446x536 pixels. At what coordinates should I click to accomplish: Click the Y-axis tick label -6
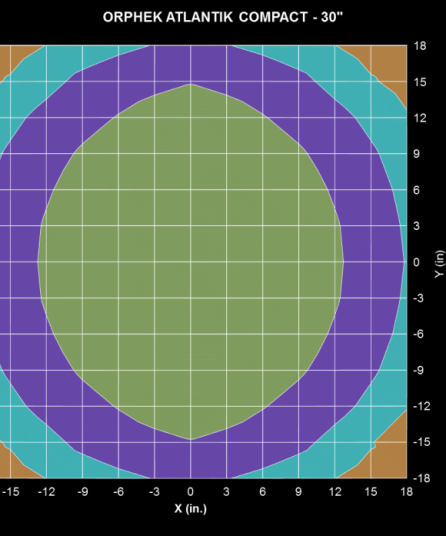tap(418, 334)
